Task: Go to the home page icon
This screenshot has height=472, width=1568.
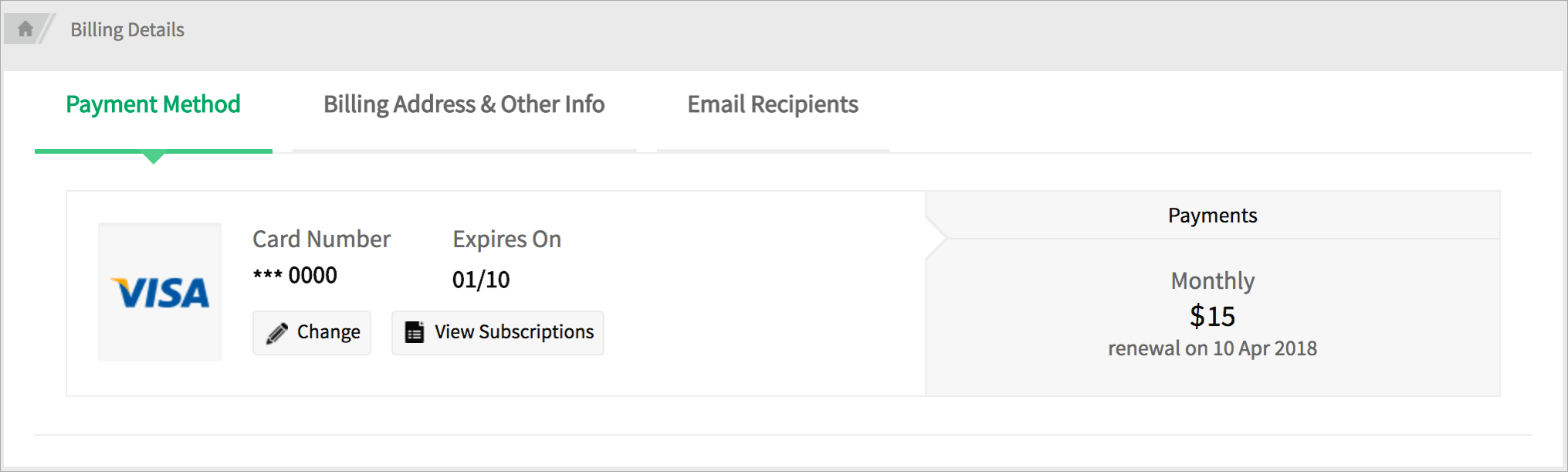Action: pyautogui.click(x=25, y=29)
